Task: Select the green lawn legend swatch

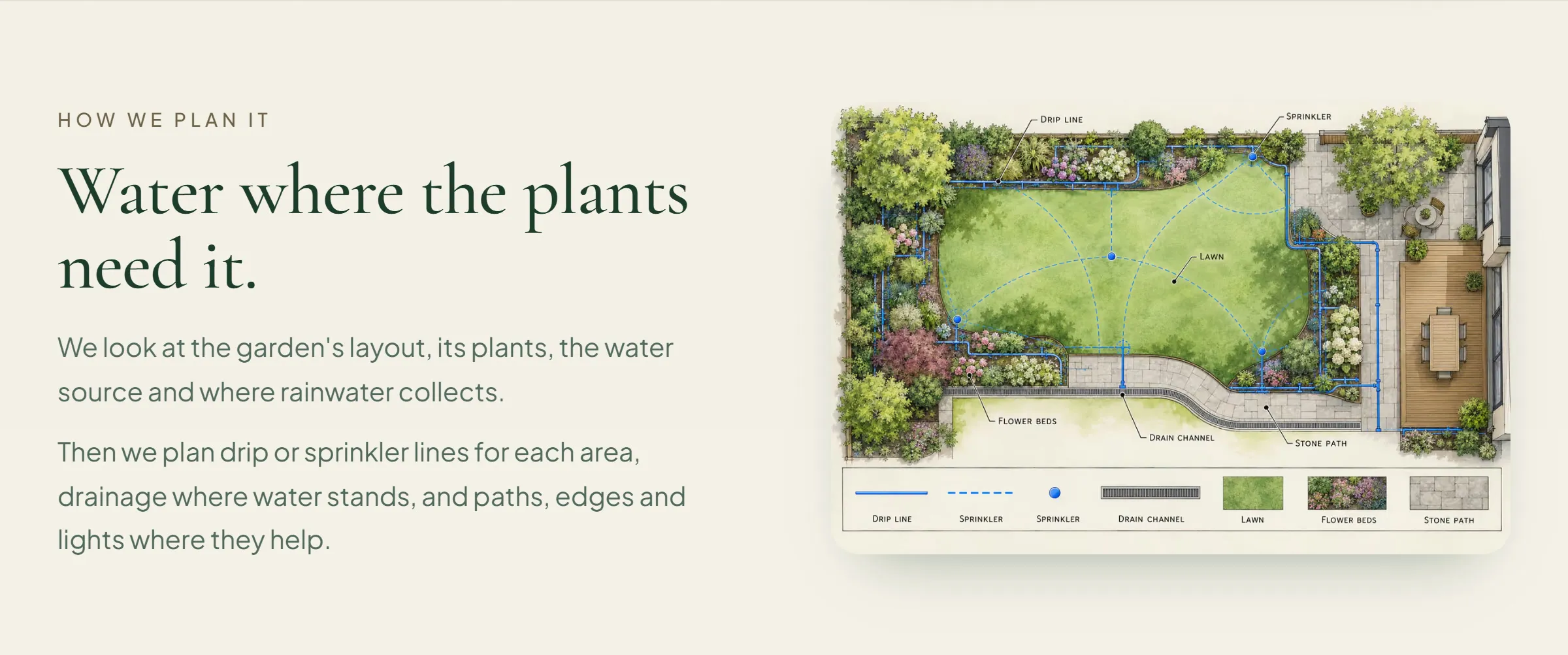Action: pyautogui.click(x=1252, y=493)
